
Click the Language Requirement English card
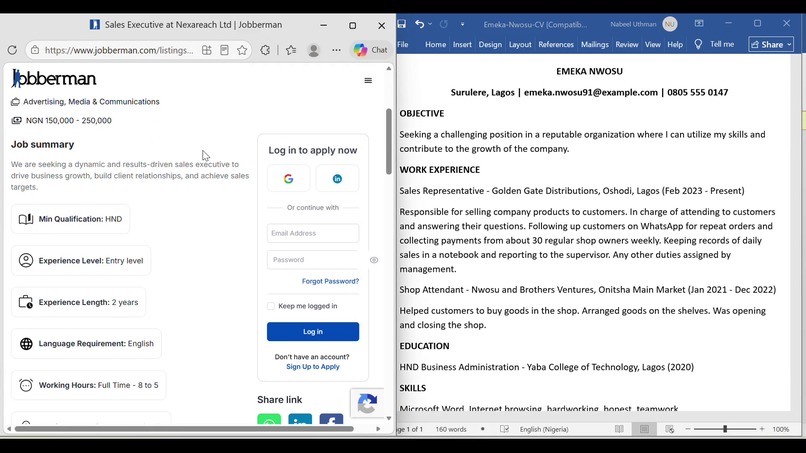click(x=86, y=343)
